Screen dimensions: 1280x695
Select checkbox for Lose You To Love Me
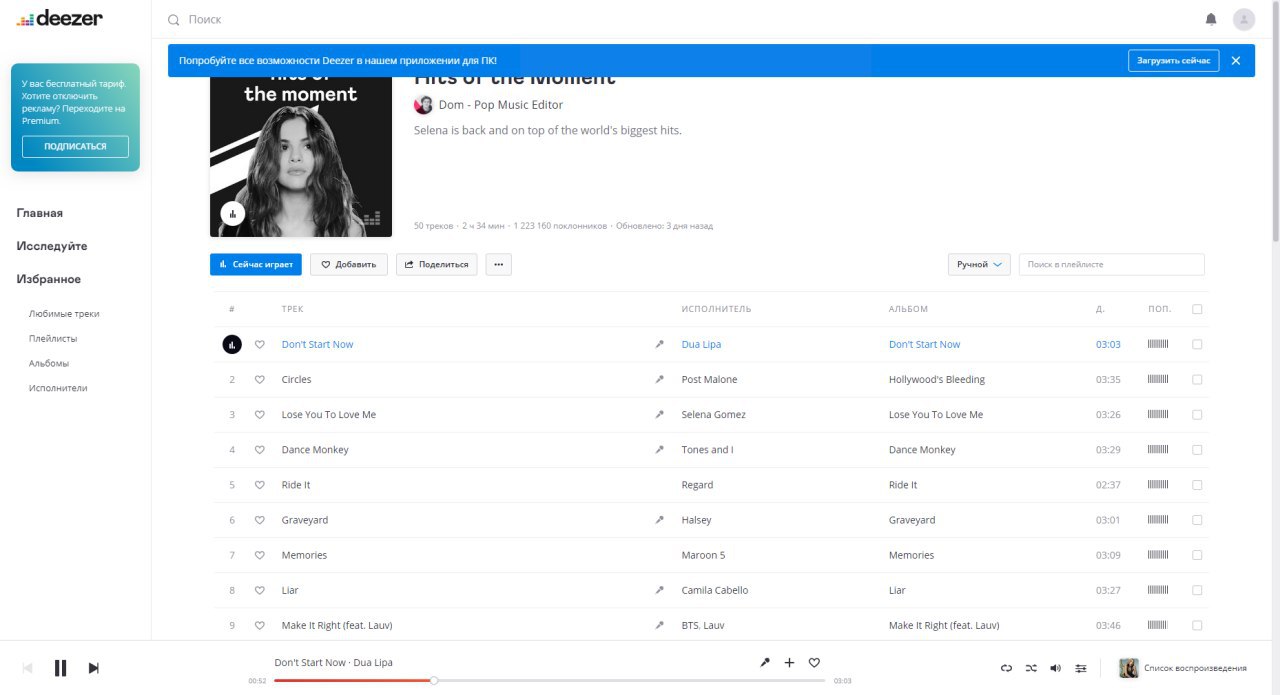1197,415
